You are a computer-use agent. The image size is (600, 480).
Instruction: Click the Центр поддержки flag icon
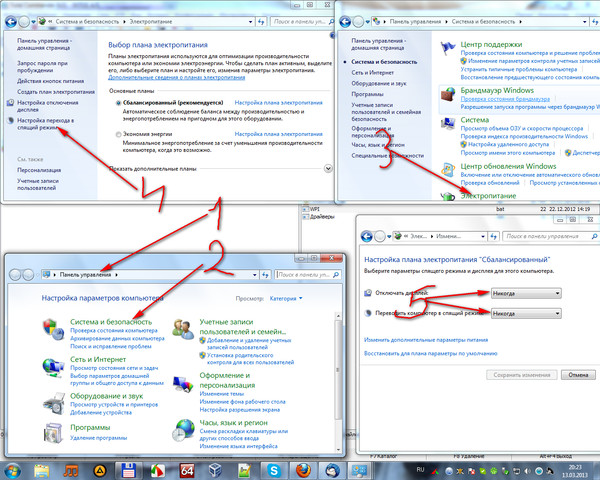(448, 49)
